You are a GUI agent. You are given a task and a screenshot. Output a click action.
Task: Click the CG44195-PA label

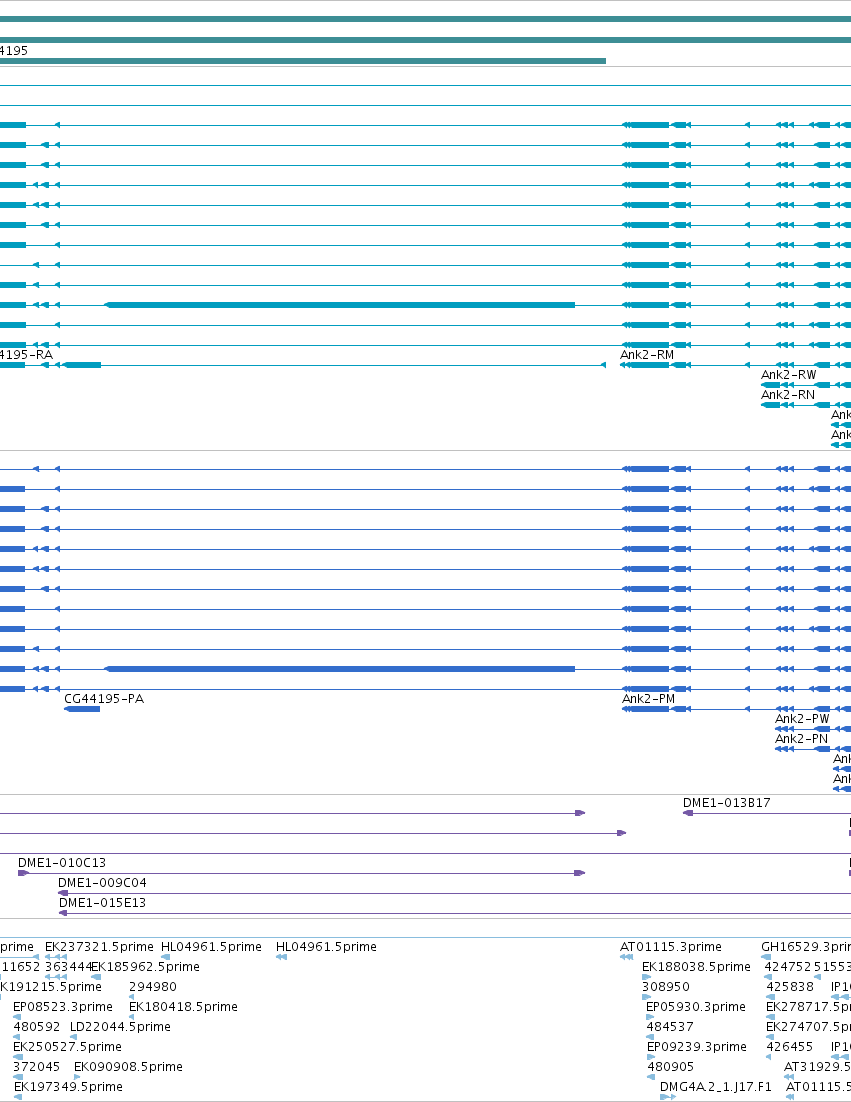[104, 699]
